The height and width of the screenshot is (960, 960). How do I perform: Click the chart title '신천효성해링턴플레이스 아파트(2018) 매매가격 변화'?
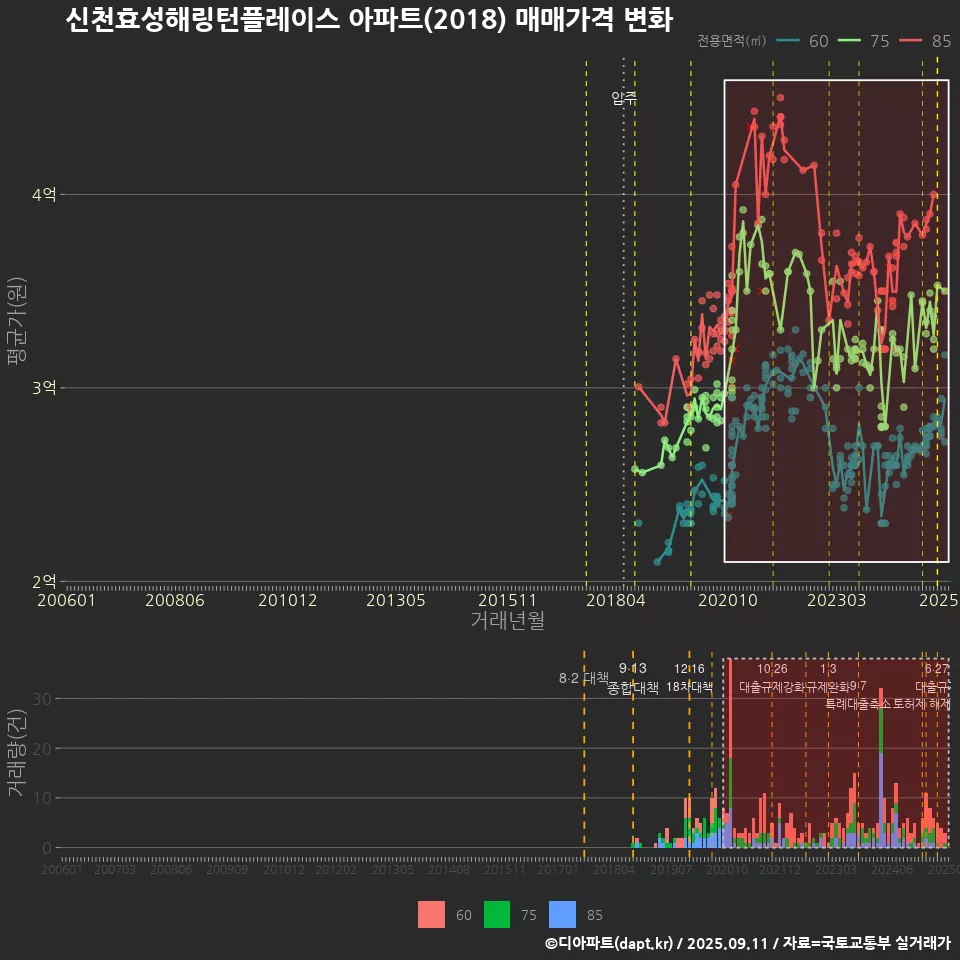pos(369,20)
